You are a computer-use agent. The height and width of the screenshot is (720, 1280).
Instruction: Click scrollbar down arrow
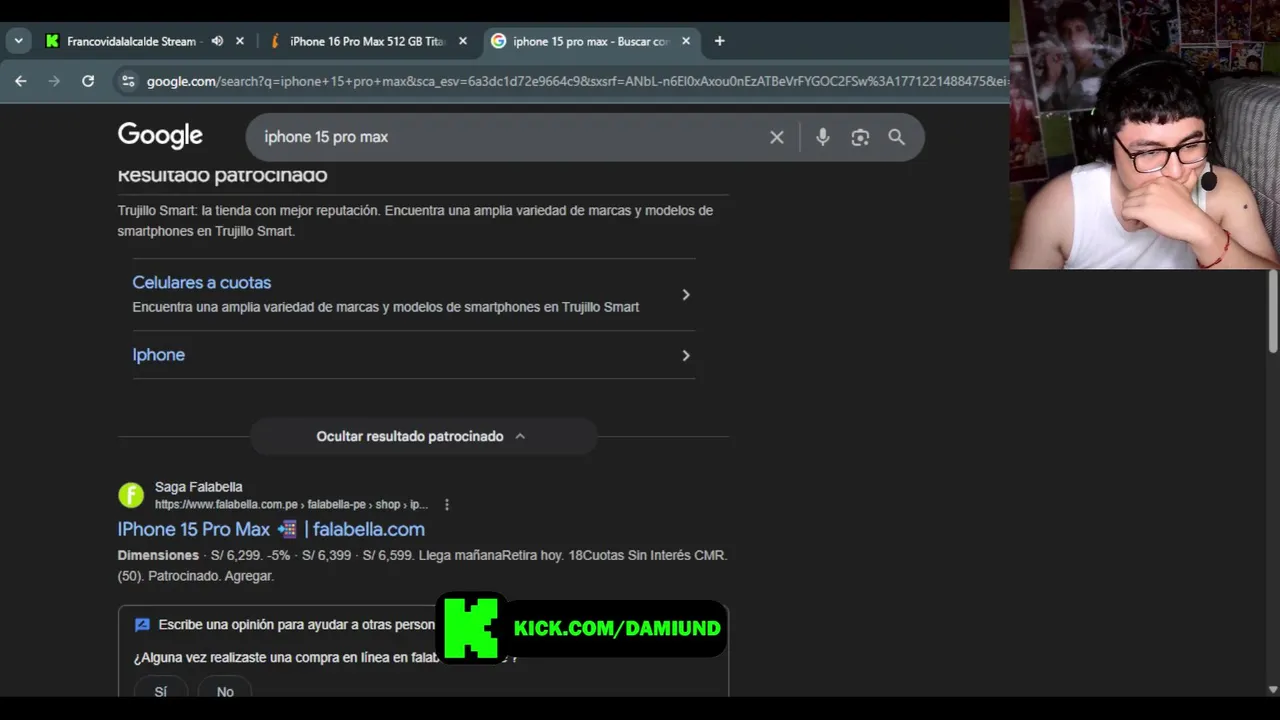1273,689
